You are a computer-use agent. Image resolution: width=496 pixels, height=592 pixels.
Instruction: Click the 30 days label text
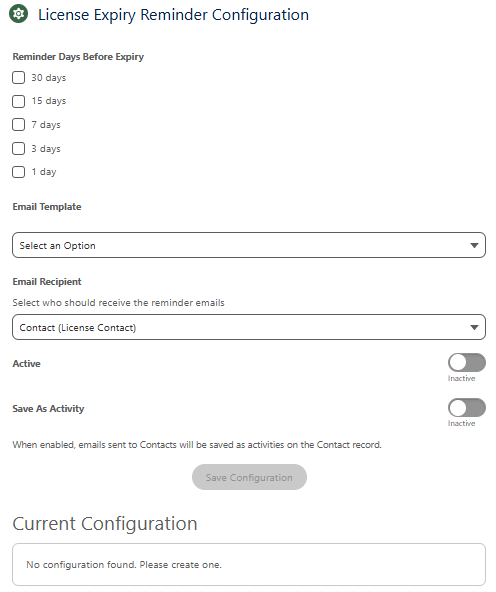coord(49,78)
